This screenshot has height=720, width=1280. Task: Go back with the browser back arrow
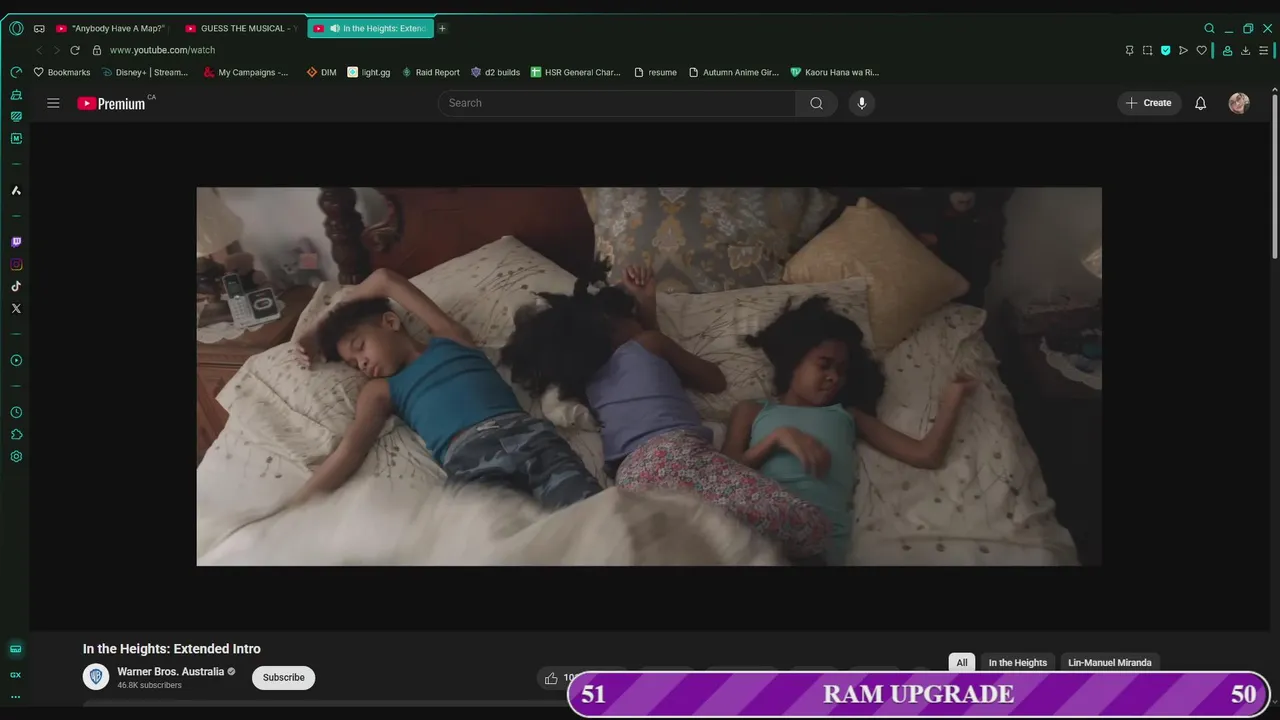pos(39,50)
